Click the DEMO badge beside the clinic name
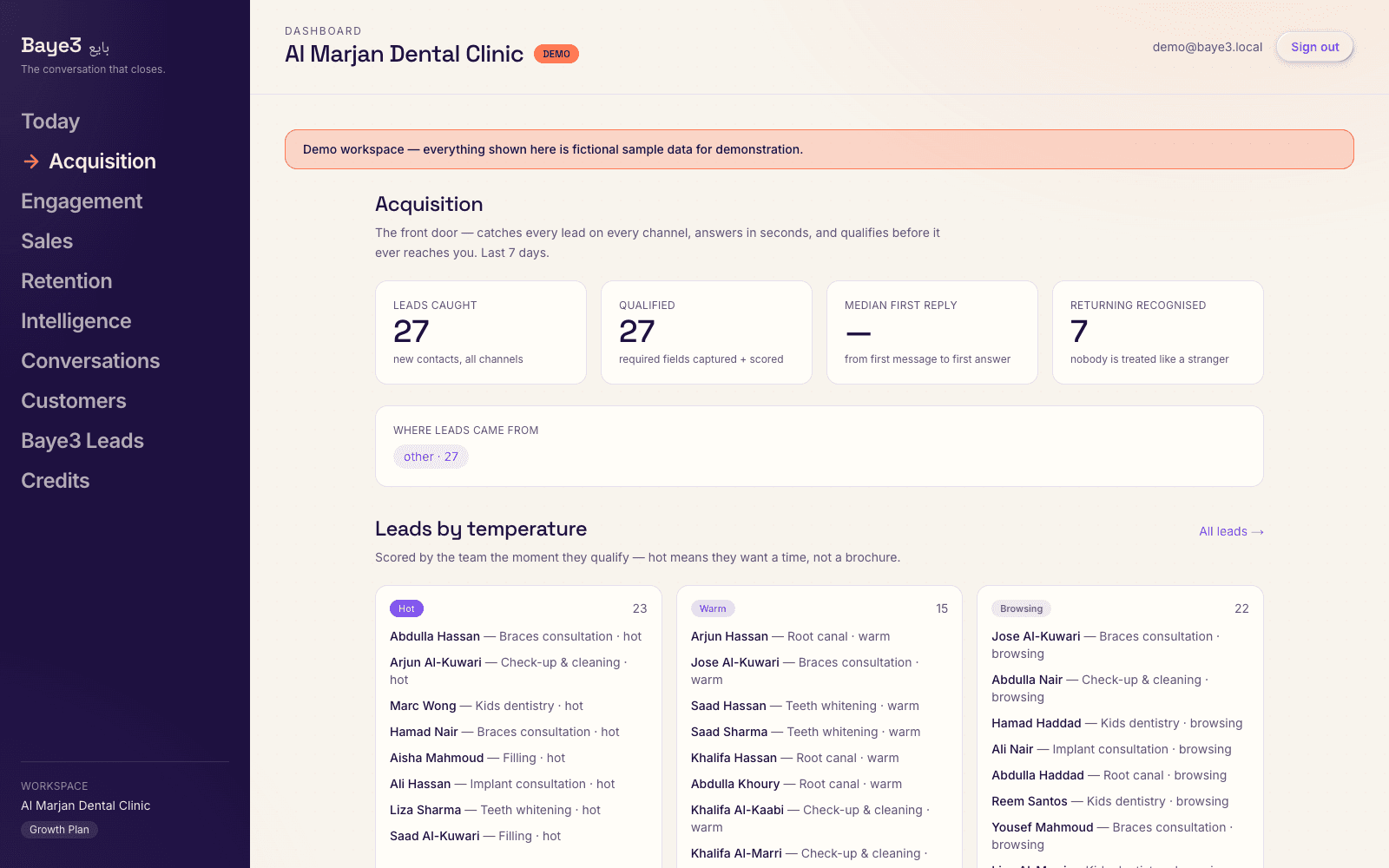 pyautogui.click(x=556, y=54)
